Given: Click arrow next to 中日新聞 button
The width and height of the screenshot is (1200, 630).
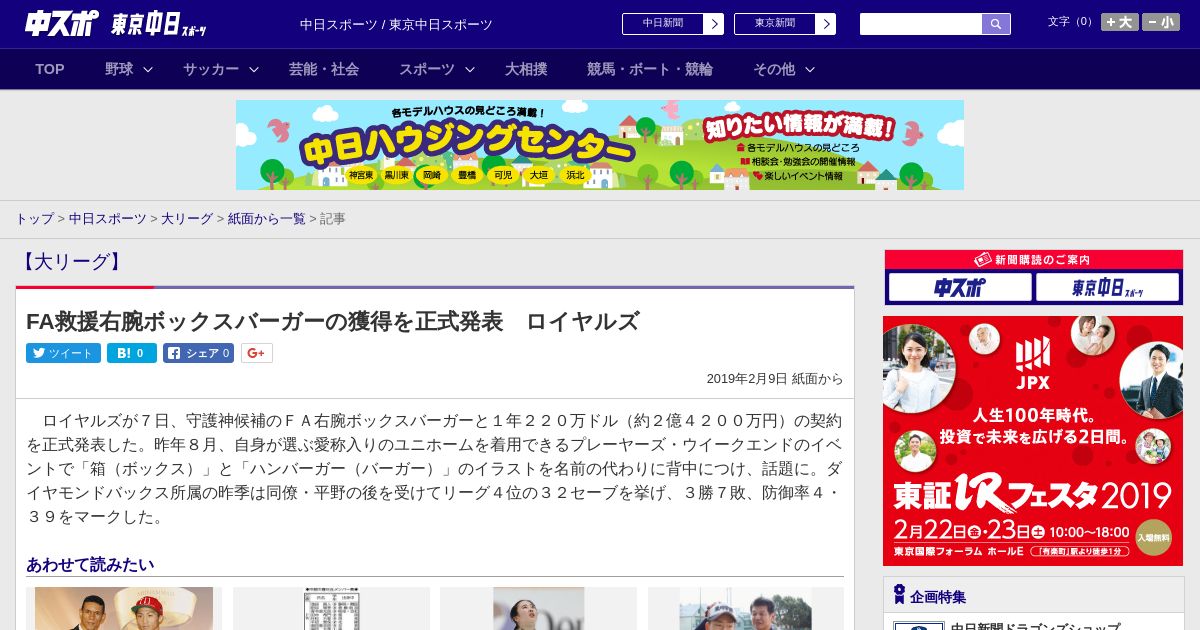Looking at the screenshot, I should tap(713, 24).
